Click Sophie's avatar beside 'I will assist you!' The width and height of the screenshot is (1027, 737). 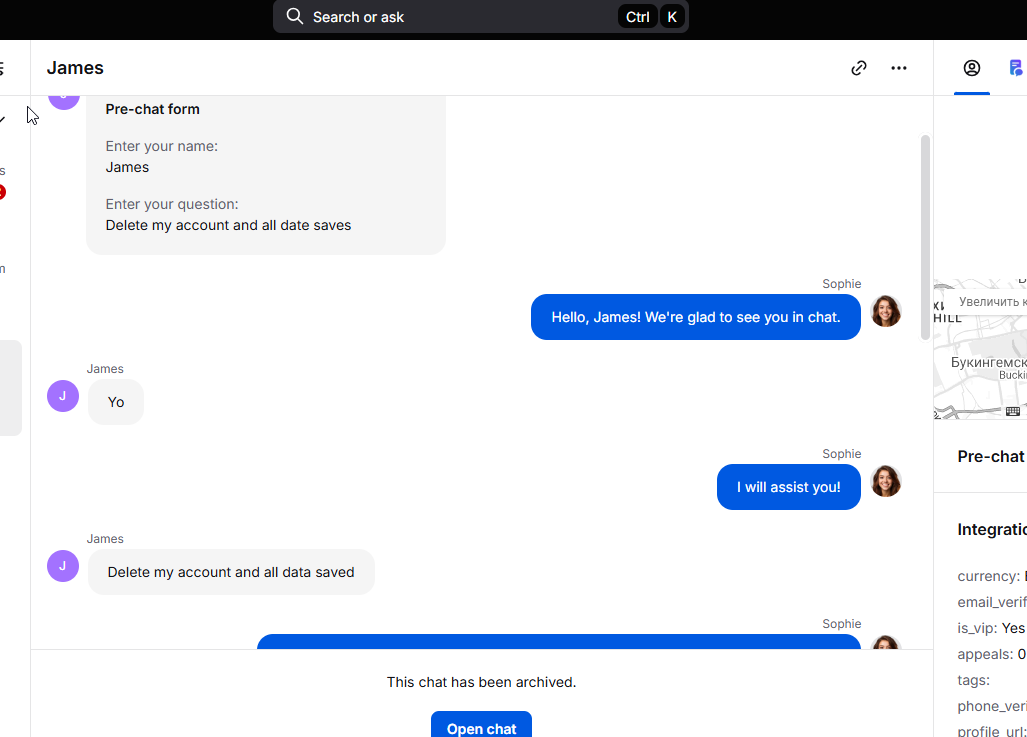886,481
